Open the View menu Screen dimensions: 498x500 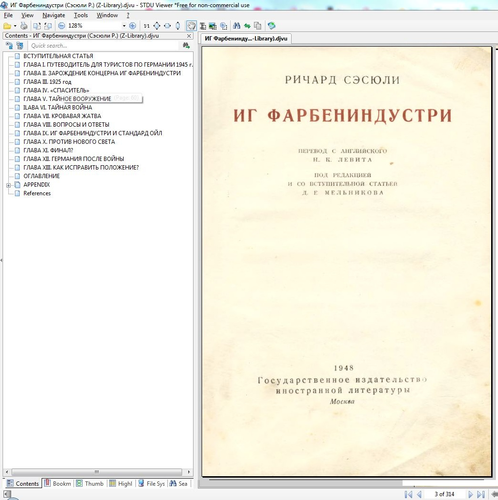point(28,15)
